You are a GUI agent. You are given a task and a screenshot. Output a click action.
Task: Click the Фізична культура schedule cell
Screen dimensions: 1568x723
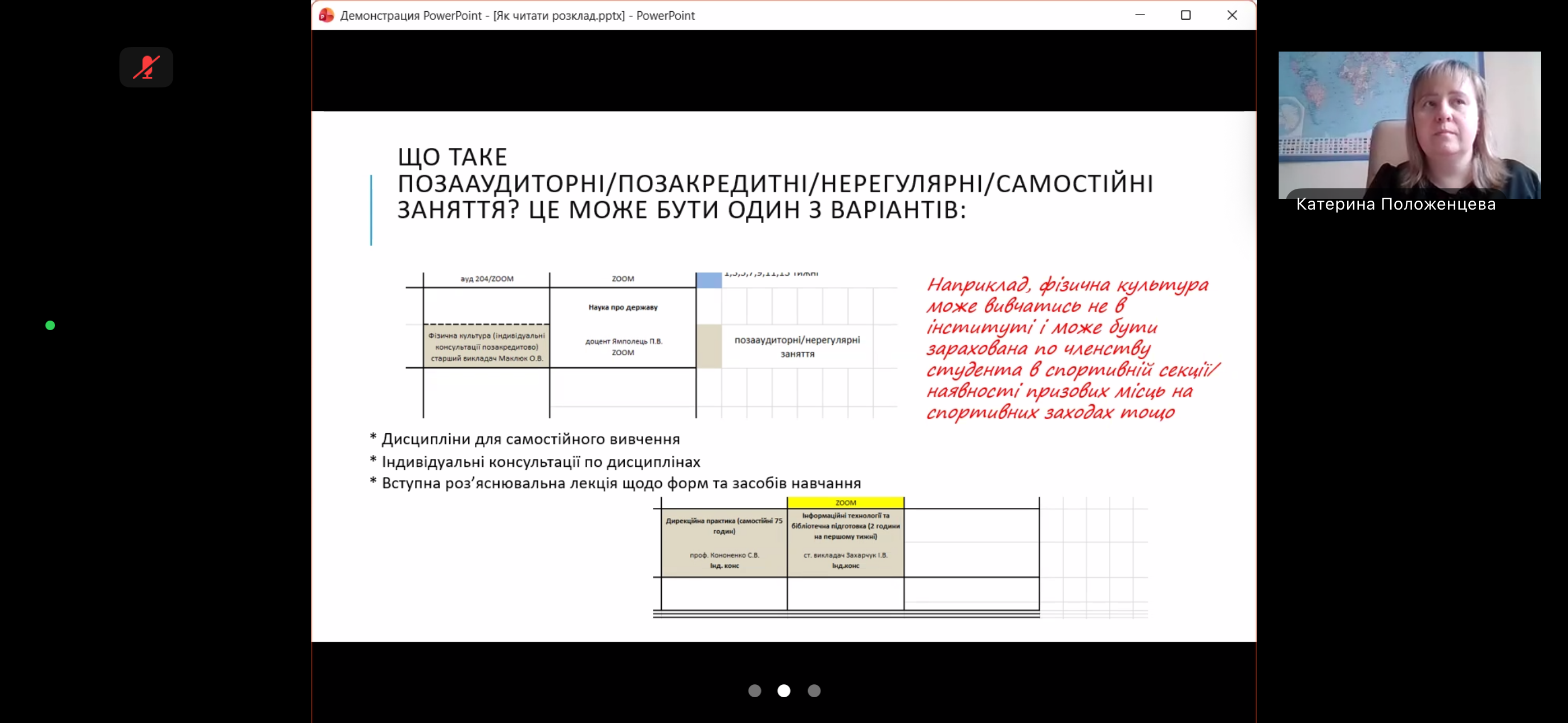(486, 347)
